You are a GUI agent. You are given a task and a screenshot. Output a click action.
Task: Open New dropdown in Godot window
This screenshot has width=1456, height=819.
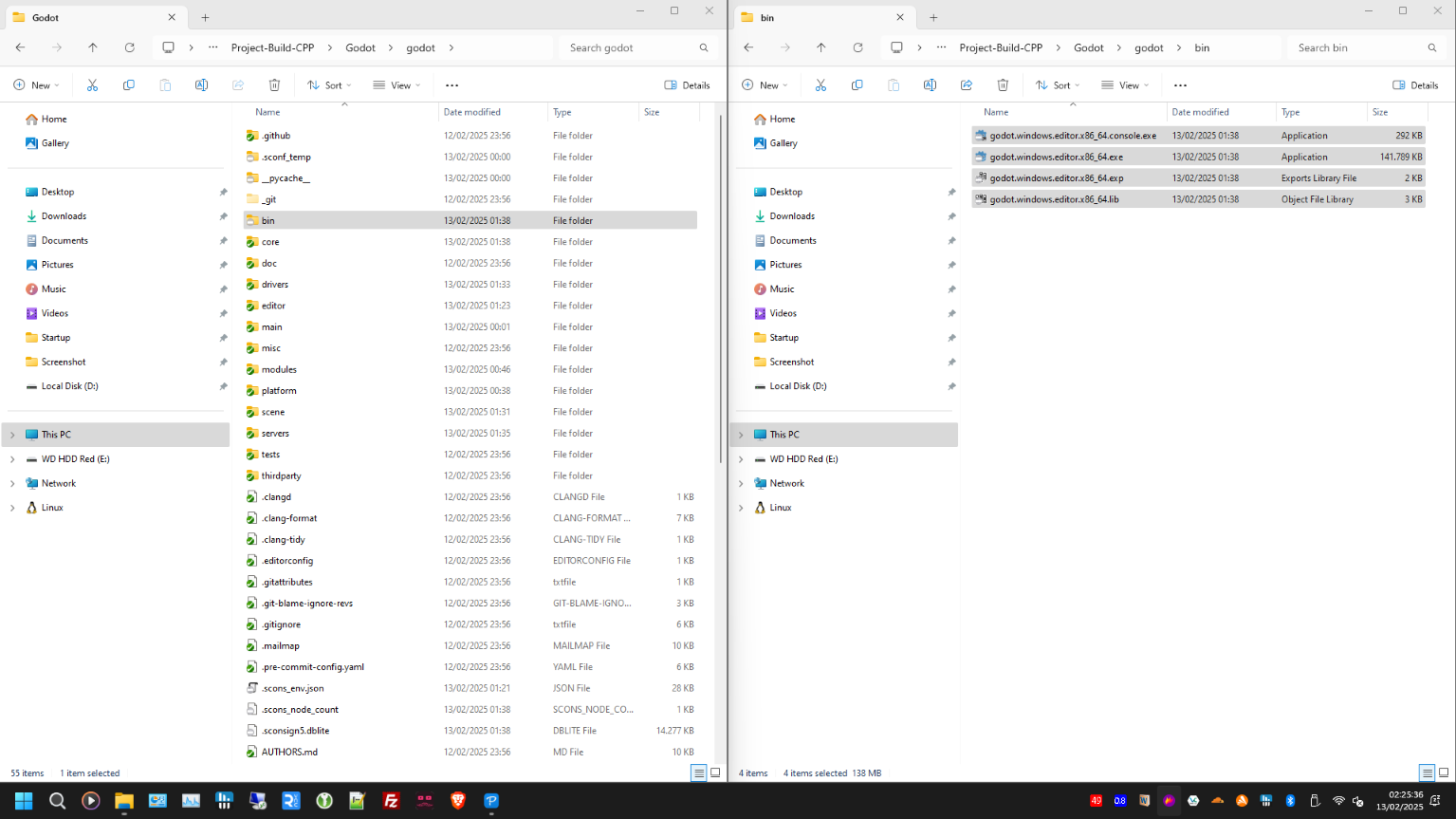coord(37,85)
